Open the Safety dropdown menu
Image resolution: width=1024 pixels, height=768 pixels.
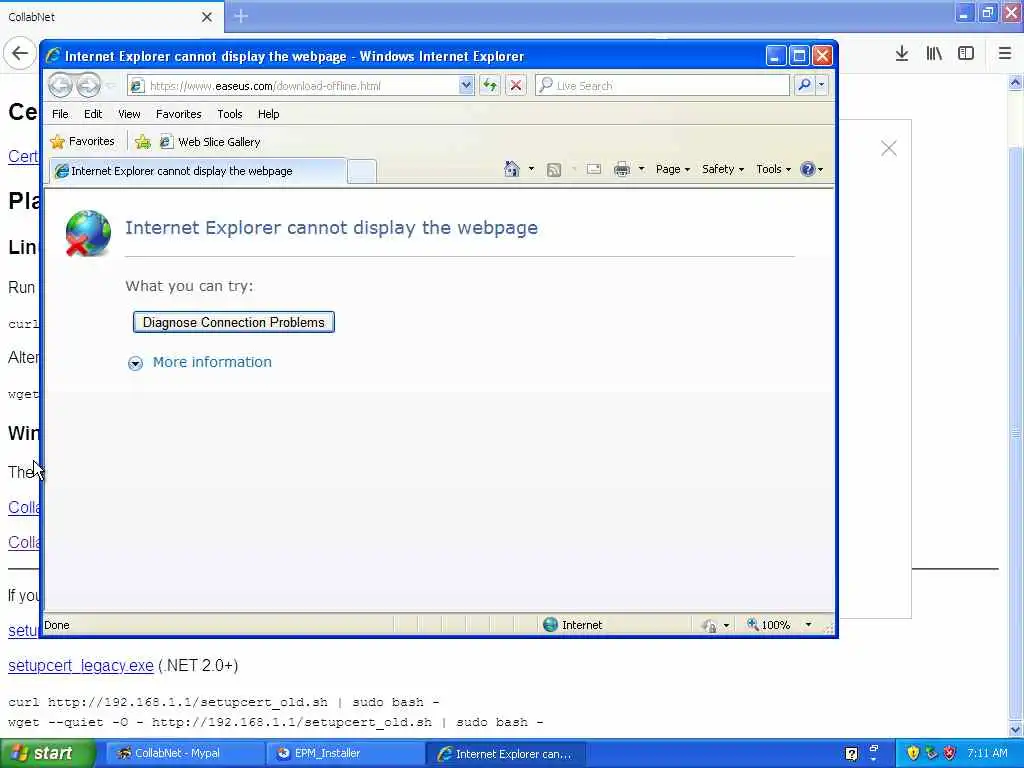[x=722, y=169]
